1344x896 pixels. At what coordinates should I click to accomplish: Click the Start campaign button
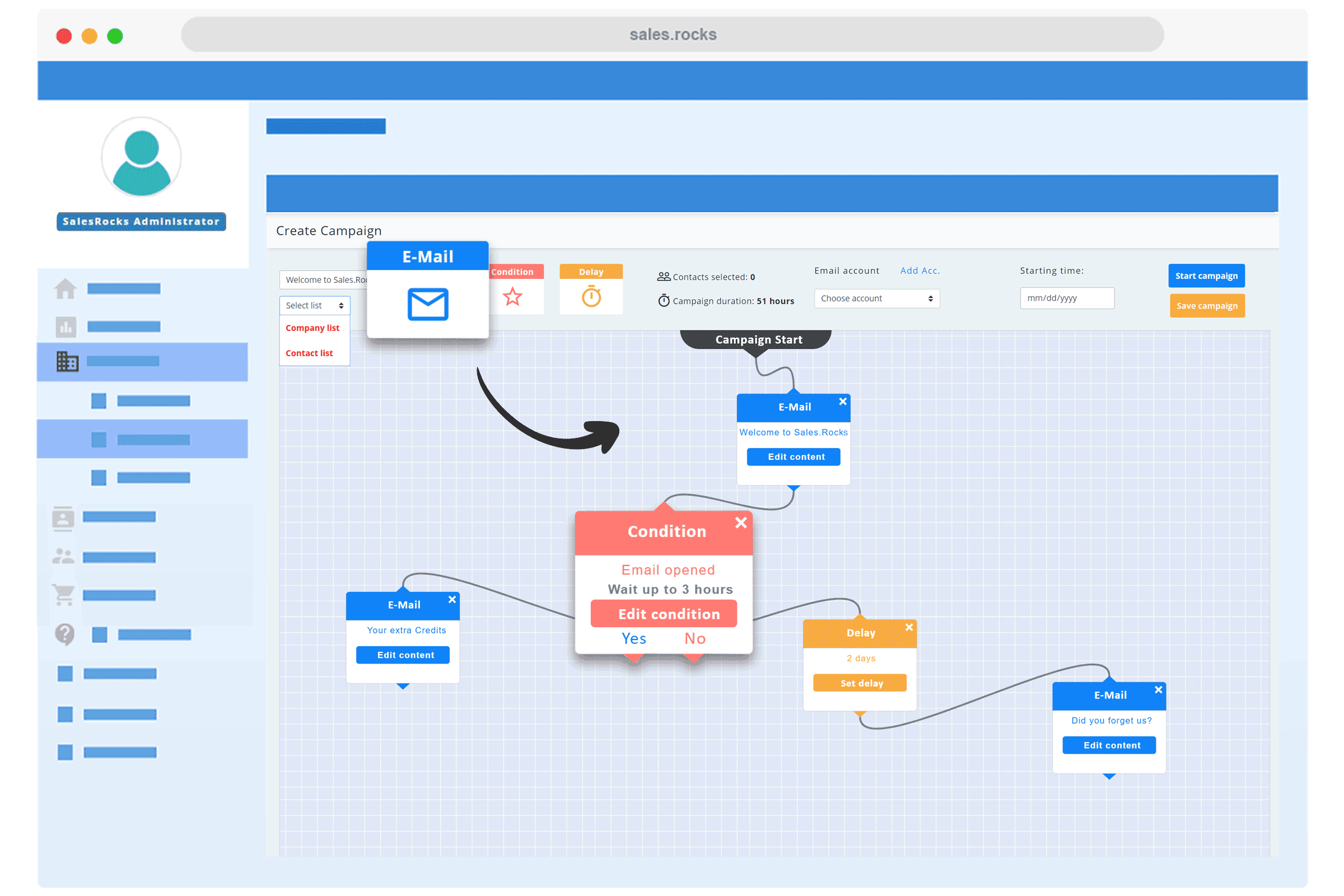[x=1206, y=276]
